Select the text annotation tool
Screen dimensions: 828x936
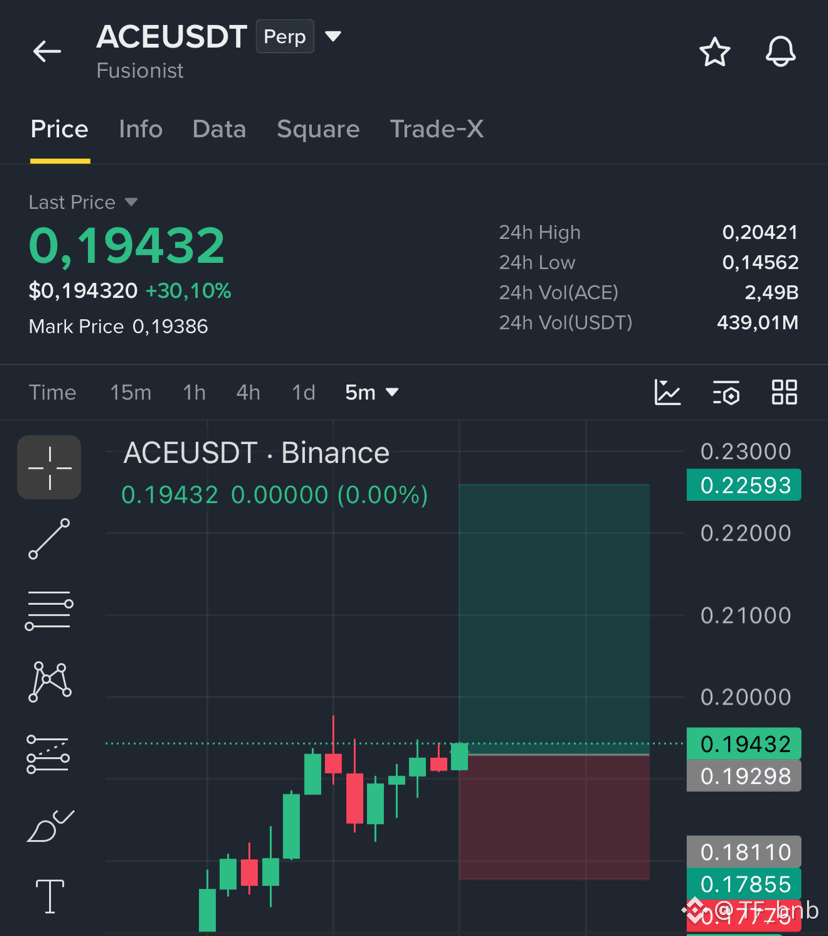50,897
